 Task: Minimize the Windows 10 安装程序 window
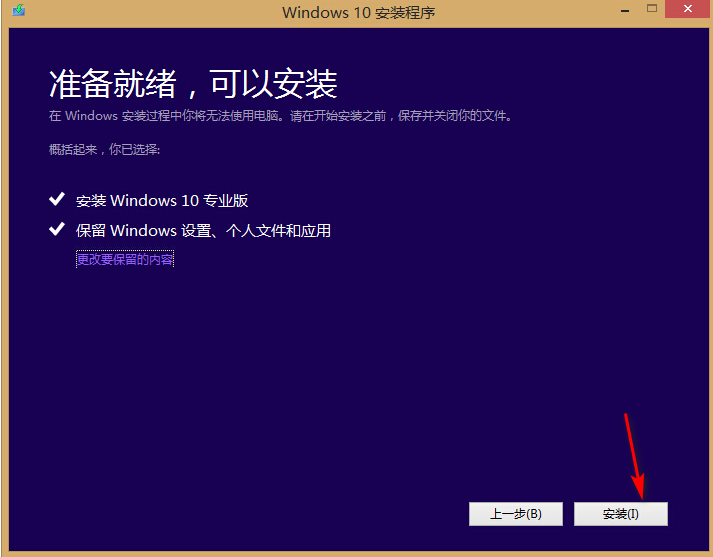[x=625, y=10]
